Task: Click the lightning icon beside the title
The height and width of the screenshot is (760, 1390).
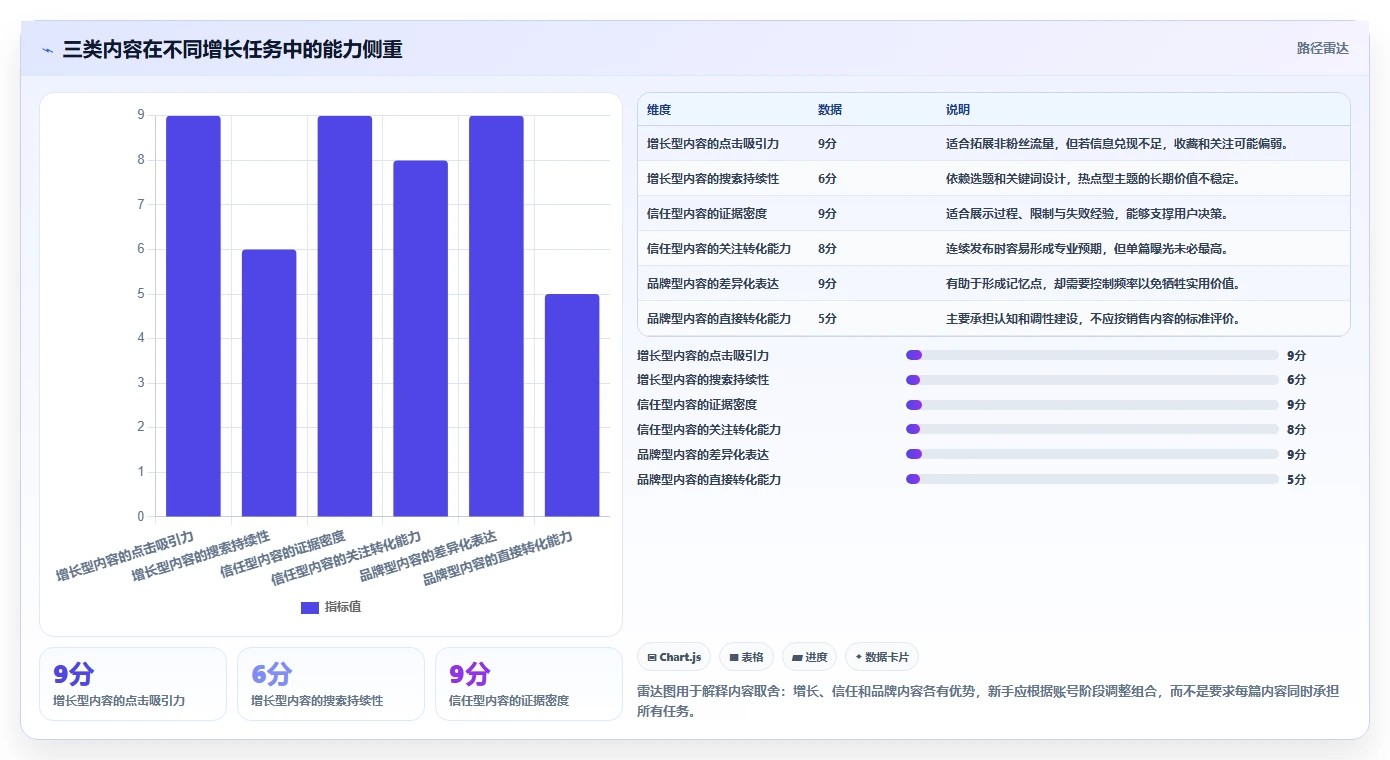Action: pyautogui.click(x=48, y=50)
